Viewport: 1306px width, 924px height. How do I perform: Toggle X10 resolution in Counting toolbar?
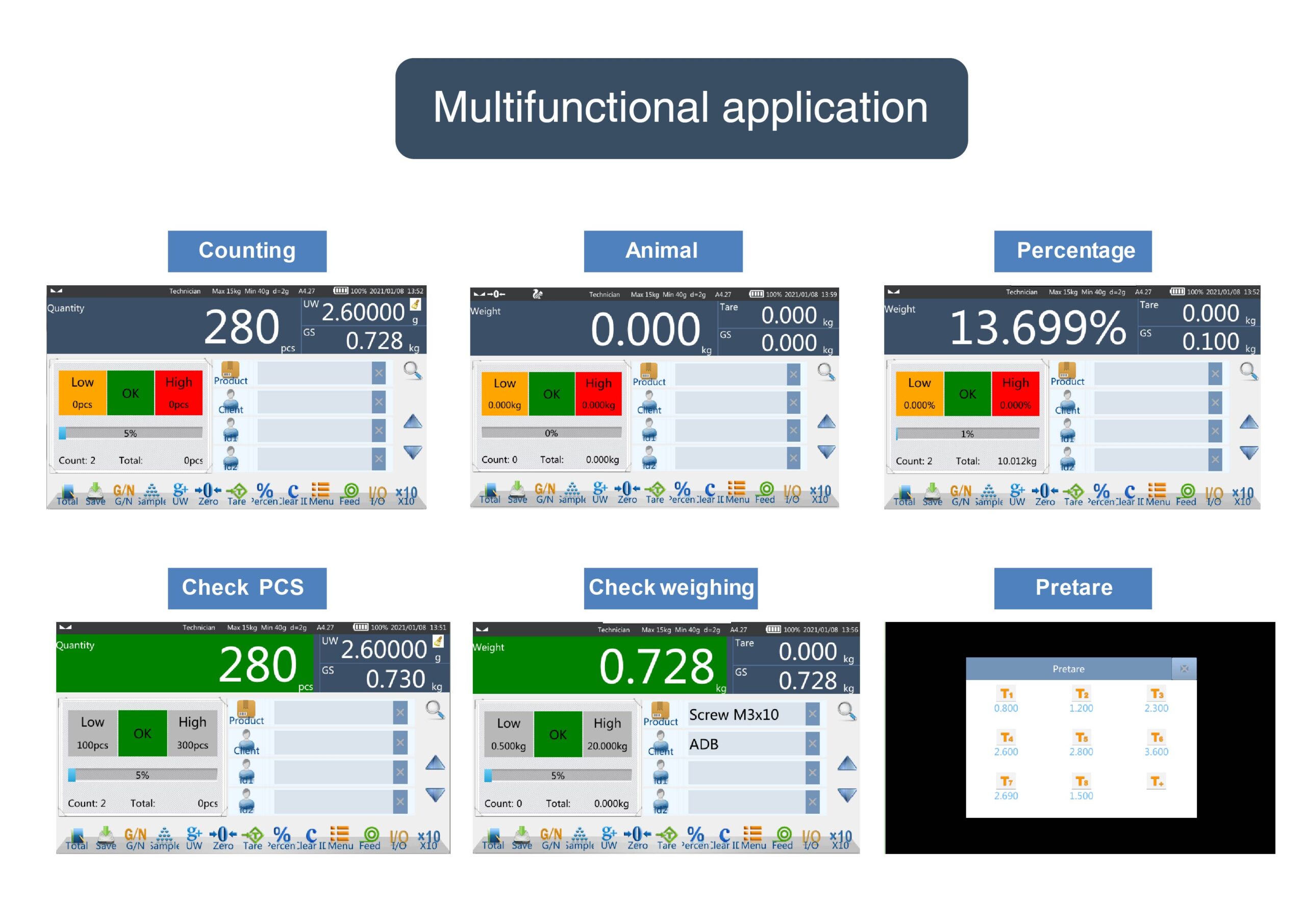tap(406, 494)
